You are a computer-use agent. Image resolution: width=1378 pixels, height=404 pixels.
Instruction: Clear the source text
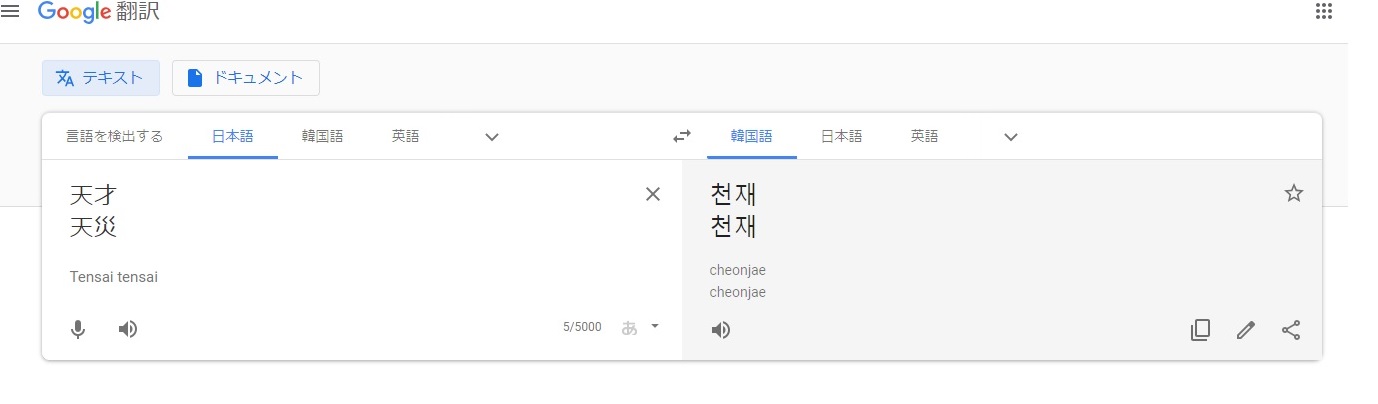653,194
